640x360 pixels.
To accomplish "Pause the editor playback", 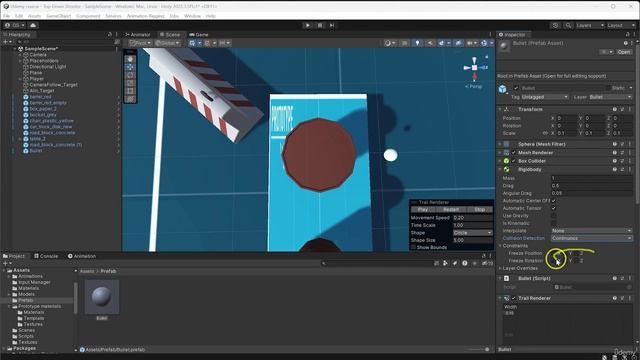I will coord(320,25).
